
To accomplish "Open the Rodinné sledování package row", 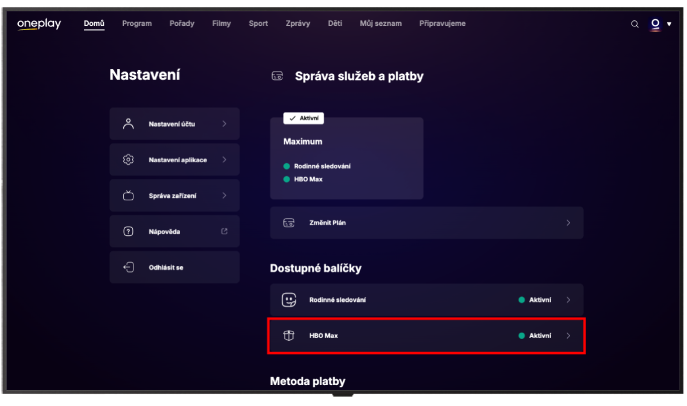I will (x=427, y=300).
